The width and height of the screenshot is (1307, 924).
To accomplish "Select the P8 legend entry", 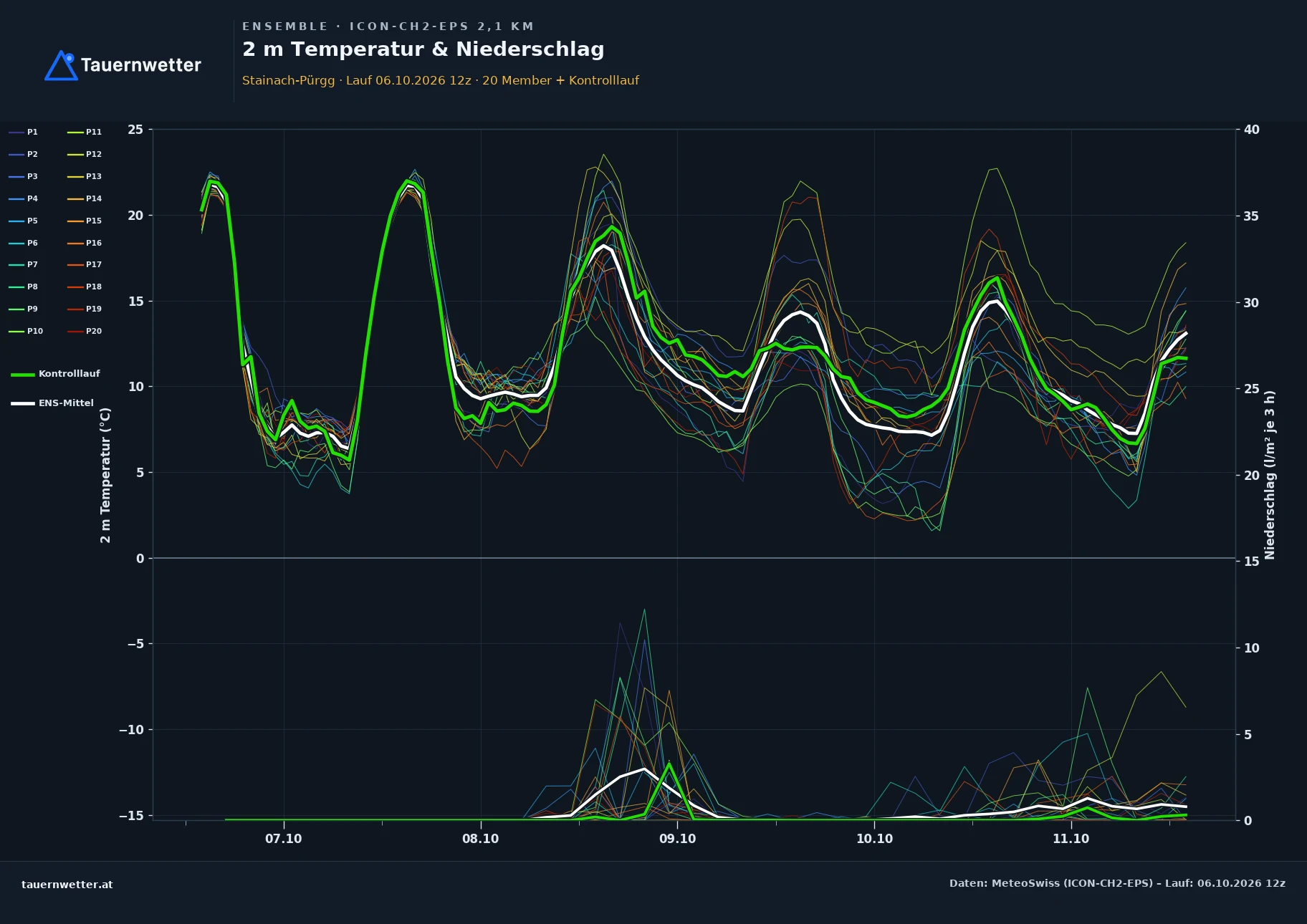I will tap(23, 287).
